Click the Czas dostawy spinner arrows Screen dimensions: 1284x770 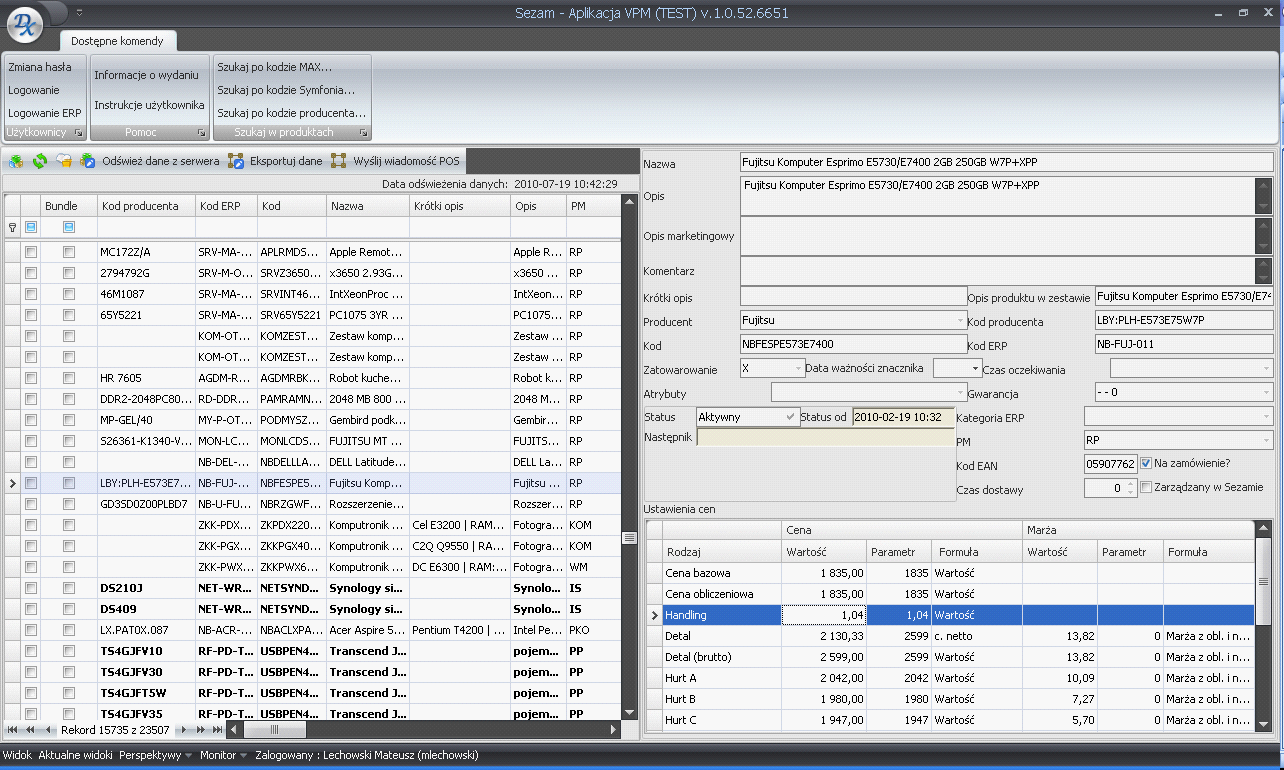point(1129,488)
